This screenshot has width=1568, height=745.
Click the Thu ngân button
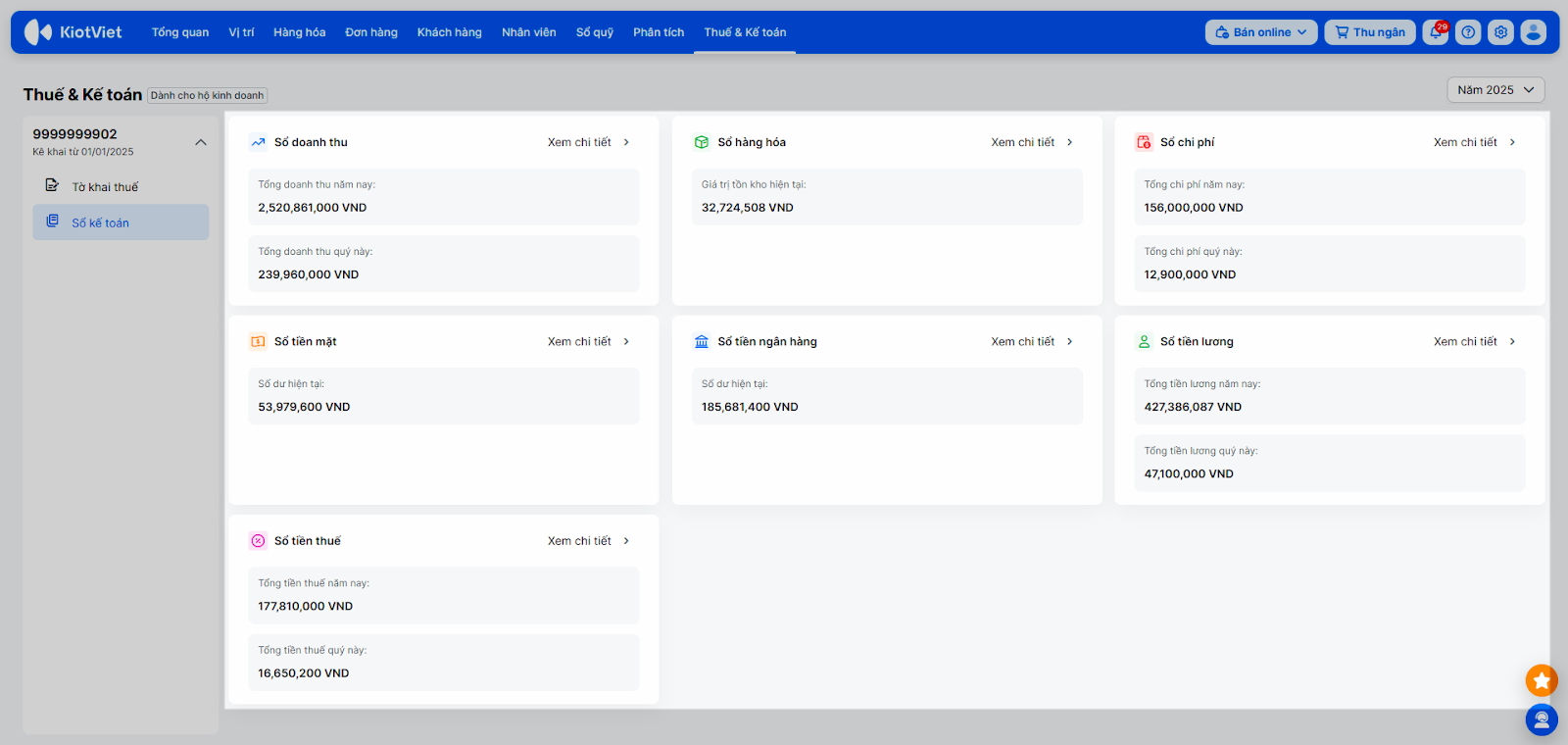(1370, 32)
